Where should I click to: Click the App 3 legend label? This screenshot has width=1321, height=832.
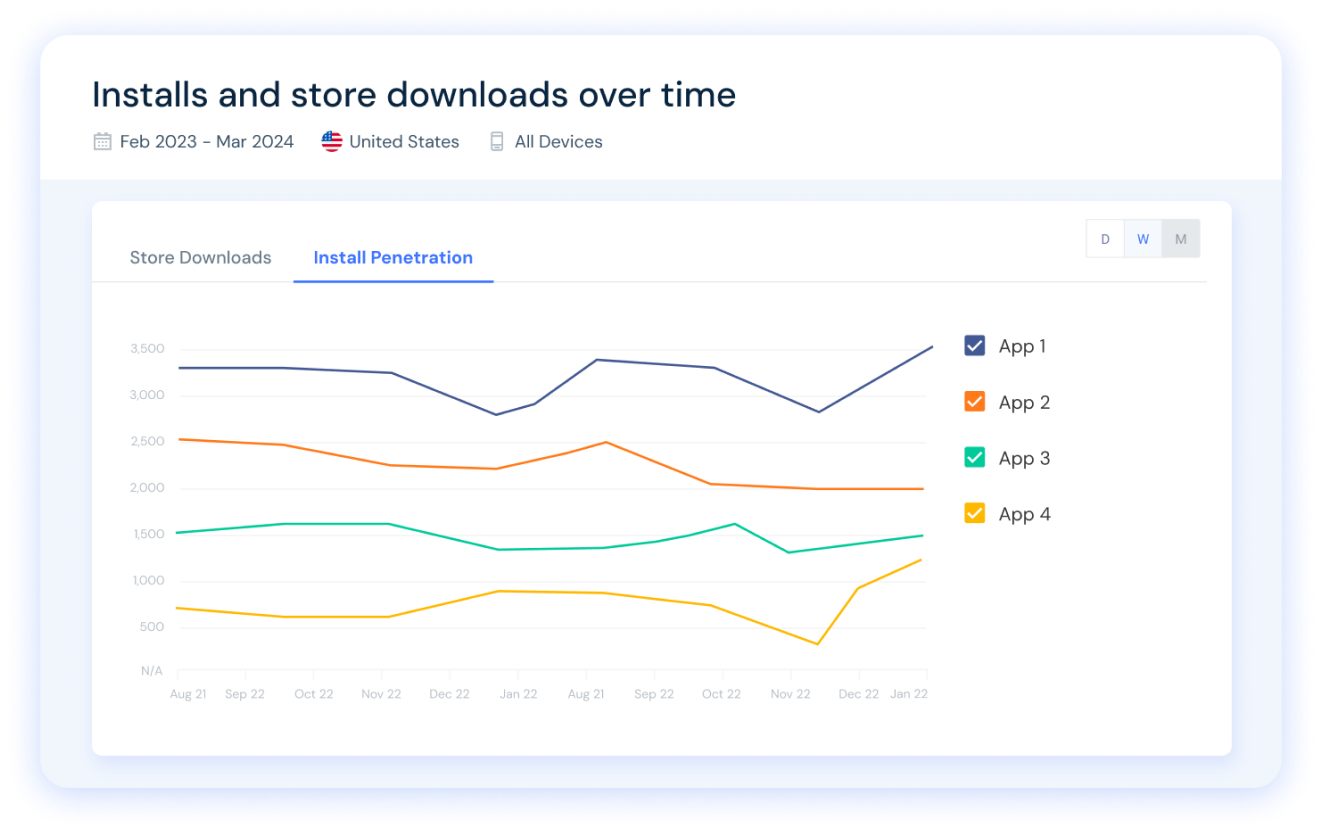coord(1022,457)
